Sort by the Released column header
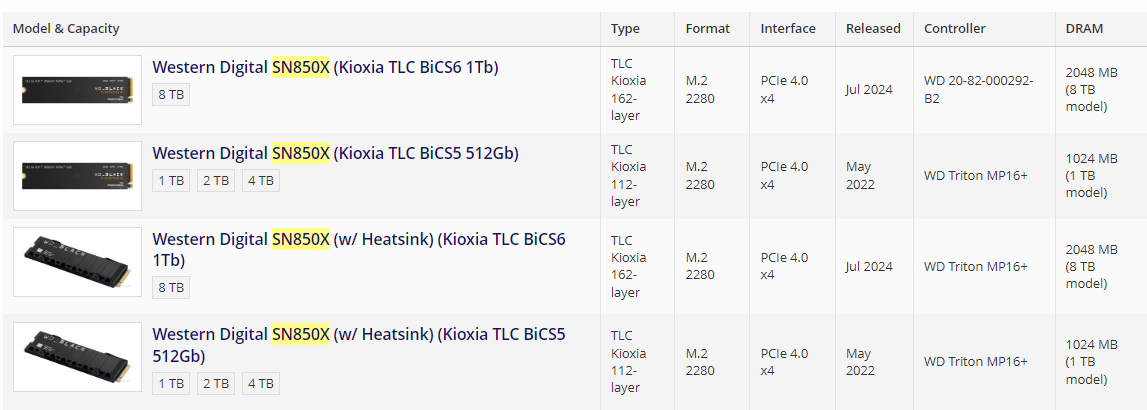This screenshot has height=410, width=1147. (x=873, y=29)
